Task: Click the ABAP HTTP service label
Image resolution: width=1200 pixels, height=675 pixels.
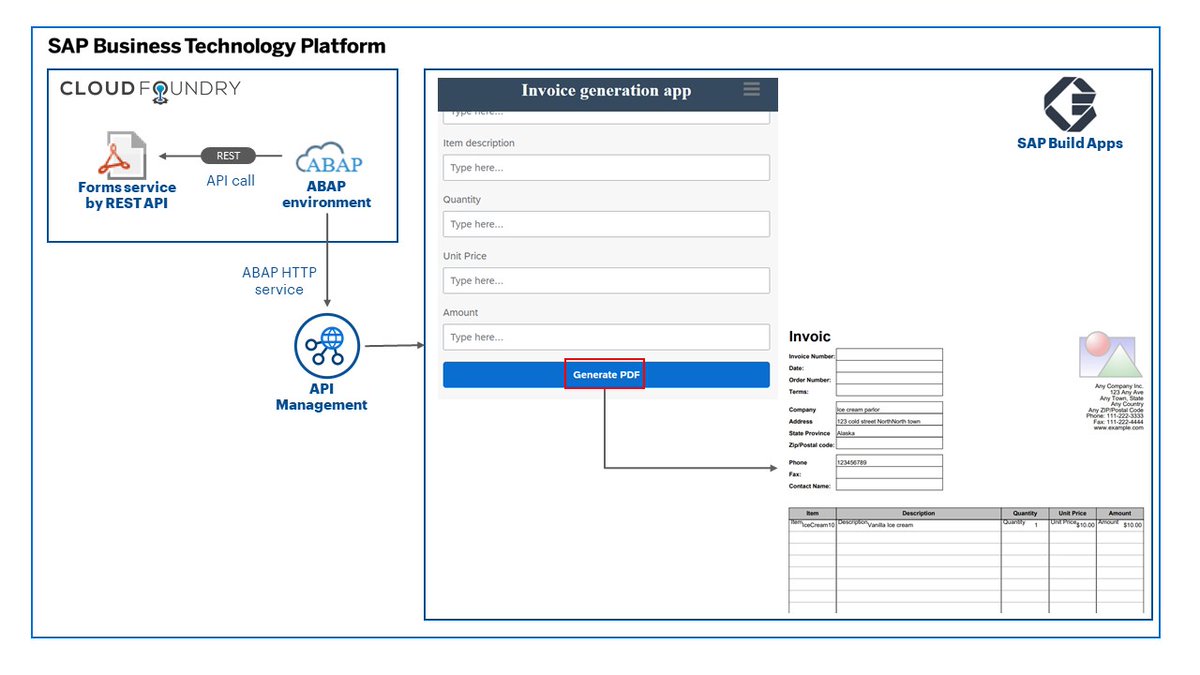Action: point(279,281)
